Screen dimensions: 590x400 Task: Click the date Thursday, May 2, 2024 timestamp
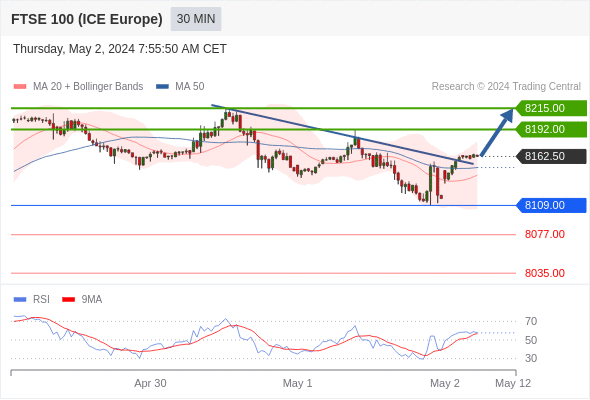pyautogui.click(x=120, y=49)
